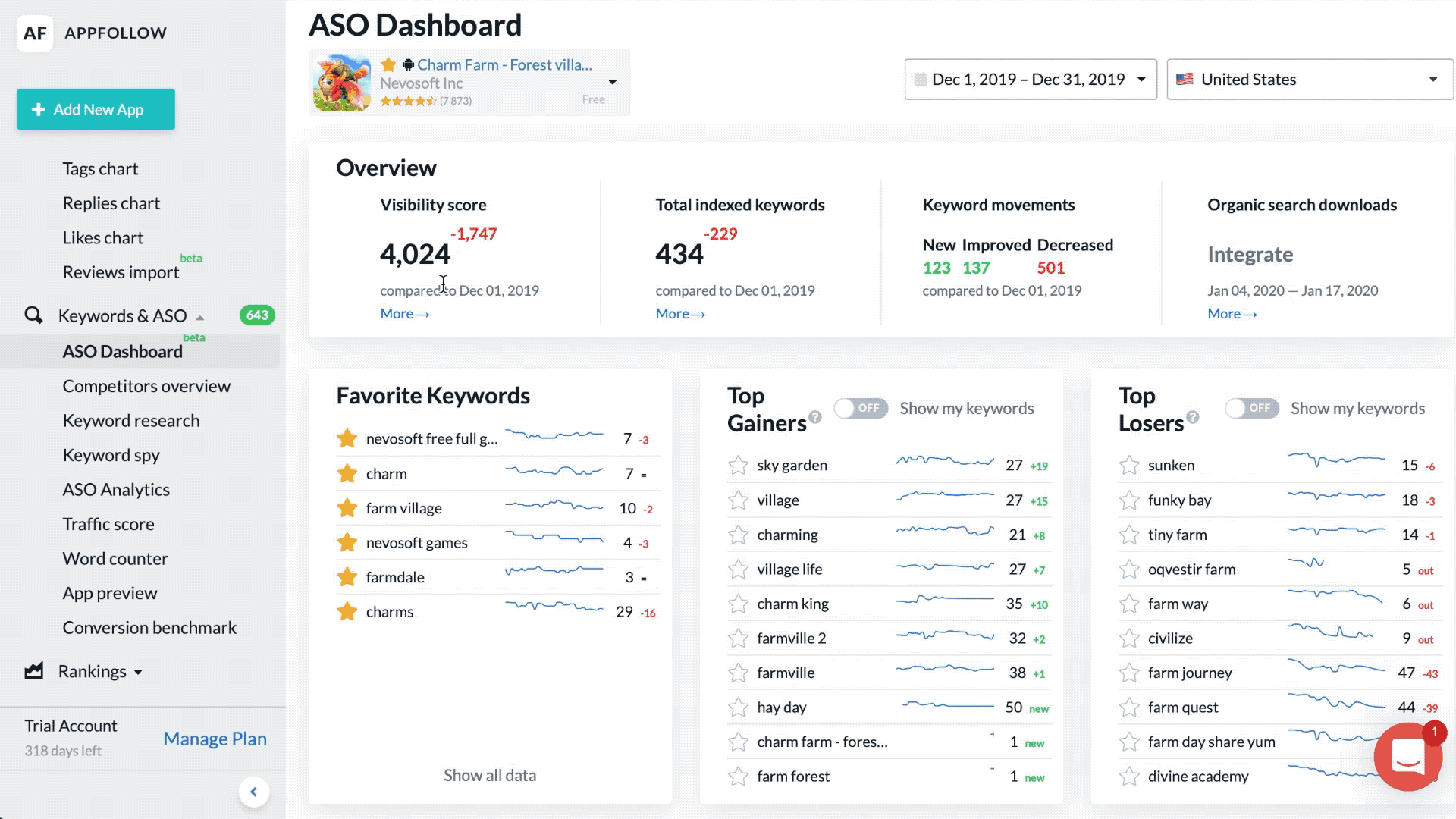Viewport: 1456px width, 819px height.
Task: Click the Keywords & ASO magnifier icon
Action: click(x=33, y=315)
